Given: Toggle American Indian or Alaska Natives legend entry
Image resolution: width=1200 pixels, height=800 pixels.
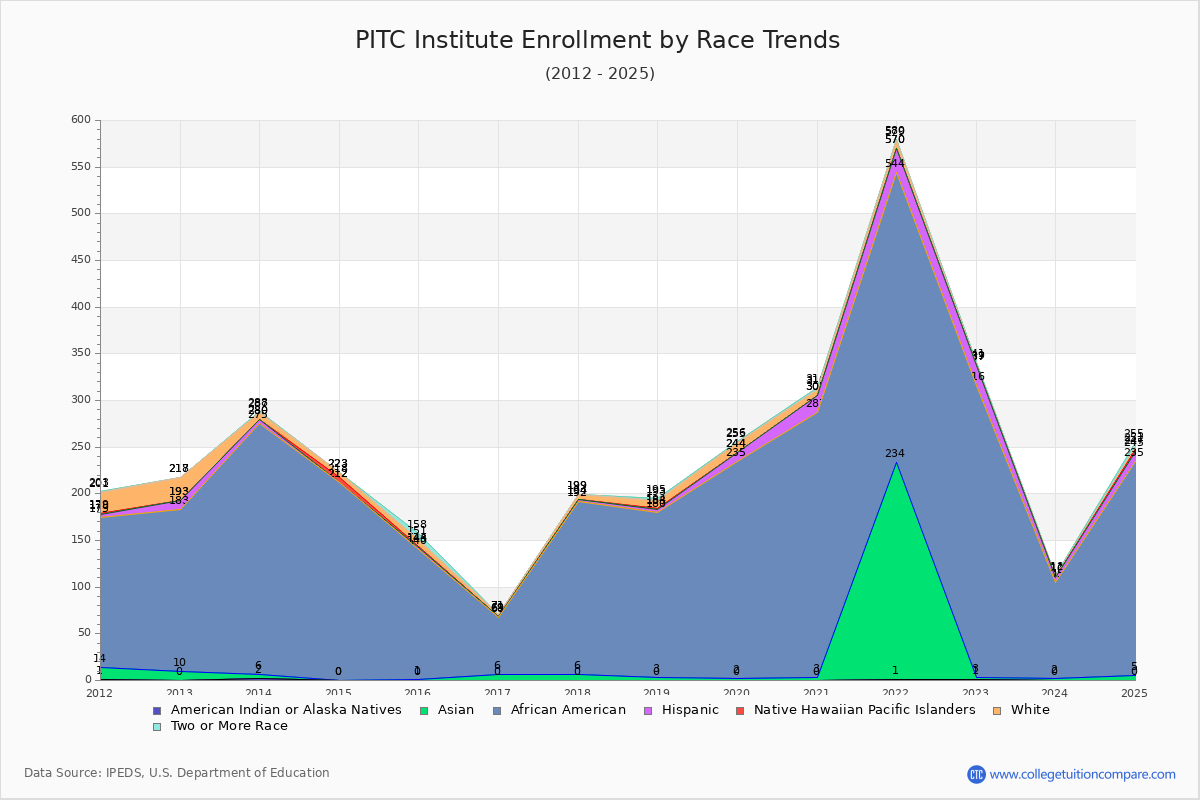Looking at the screenshot, I should pyautogui.click(x=277, y=710).
